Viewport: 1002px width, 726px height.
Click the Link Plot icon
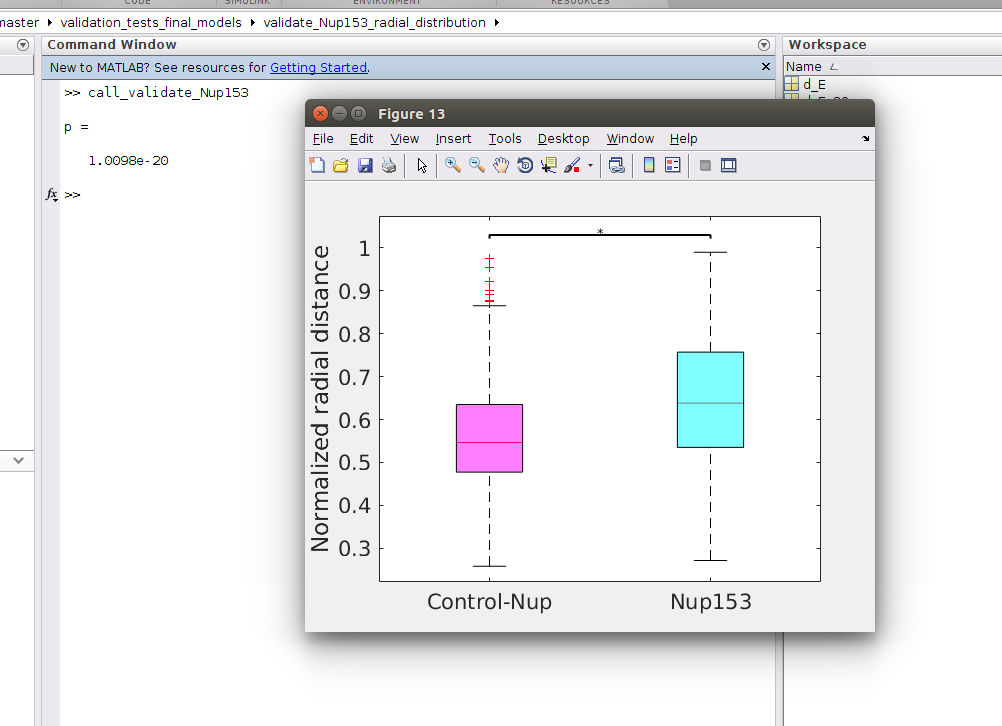point(617,166)
